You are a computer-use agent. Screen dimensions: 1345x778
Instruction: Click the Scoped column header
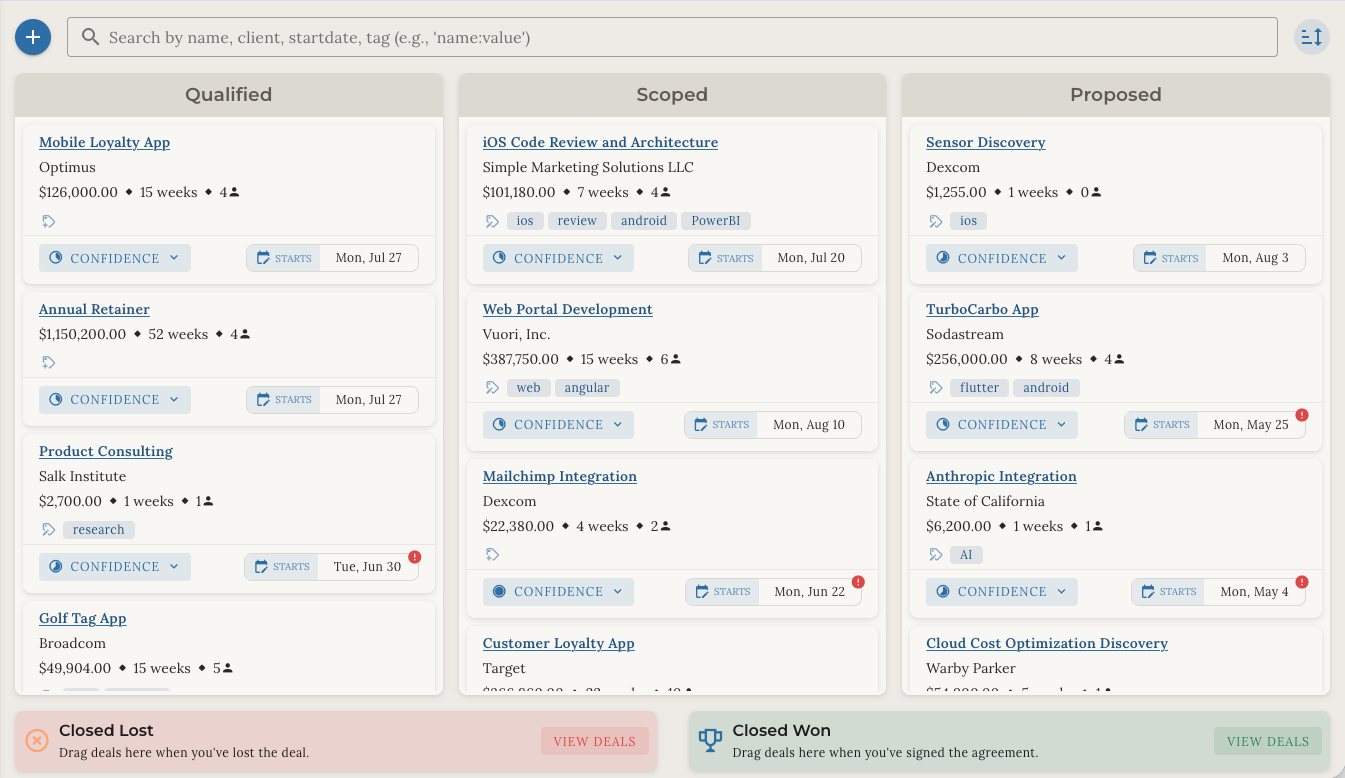click(672, 95)
